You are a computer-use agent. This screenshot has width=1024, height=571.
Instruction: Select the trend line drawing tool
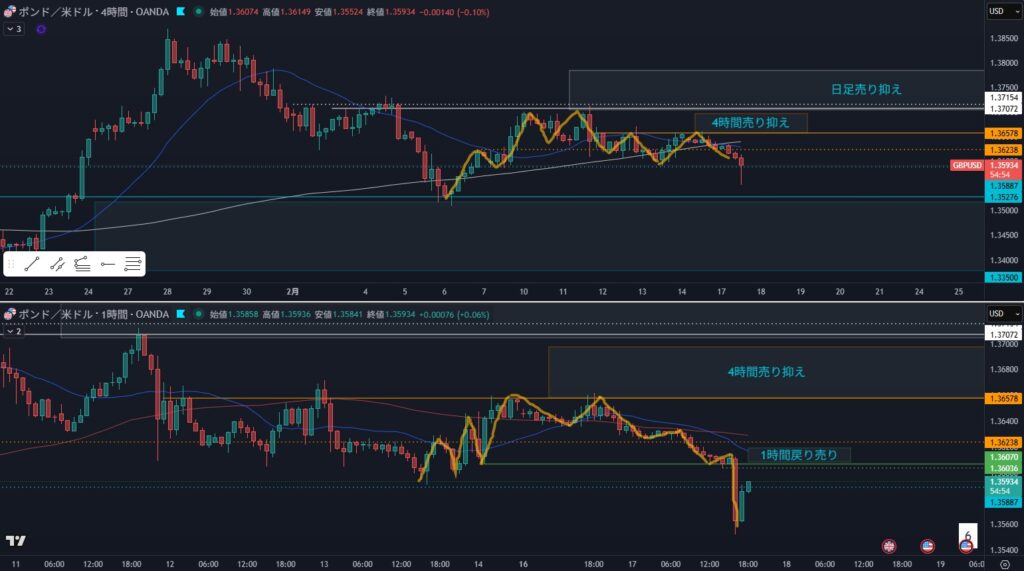click(32, 264)
